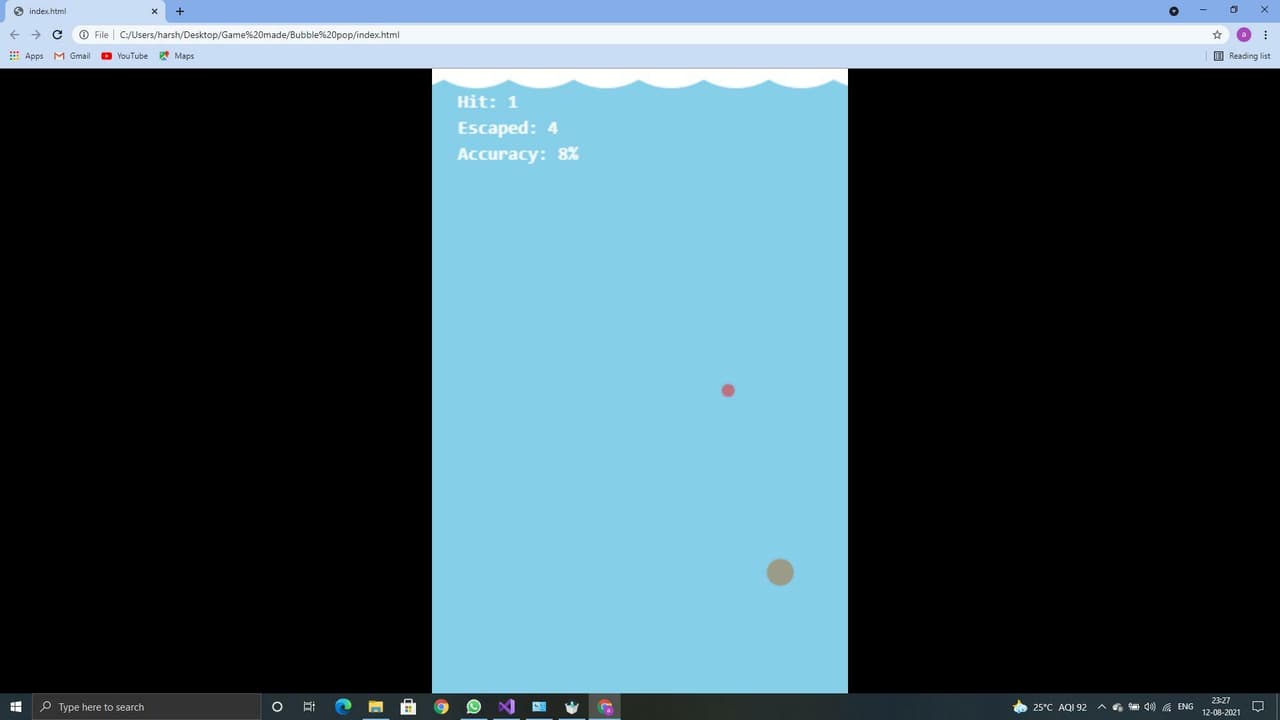
Task: Open Cortana circle icon
Action: [x=277, y=707]
